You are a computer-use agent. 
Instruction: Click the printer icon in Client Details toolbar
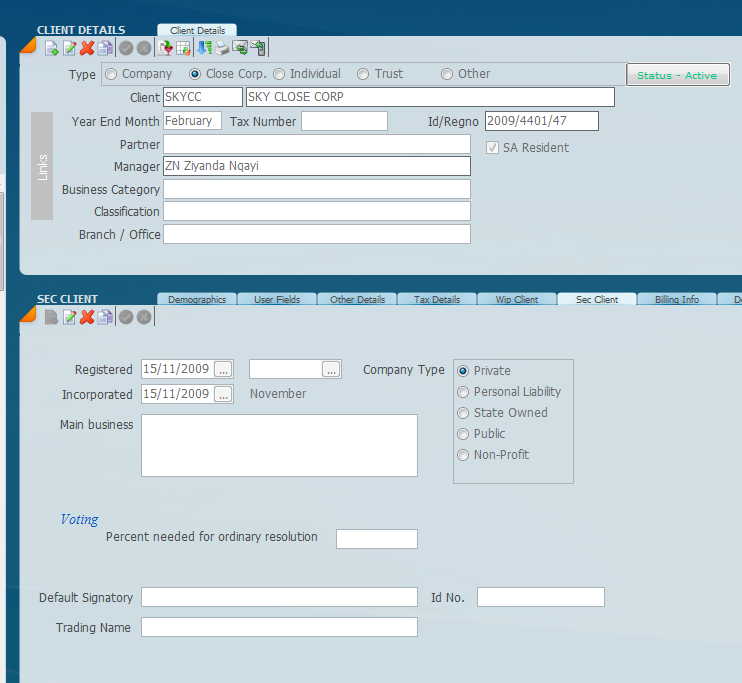point(222,48)
